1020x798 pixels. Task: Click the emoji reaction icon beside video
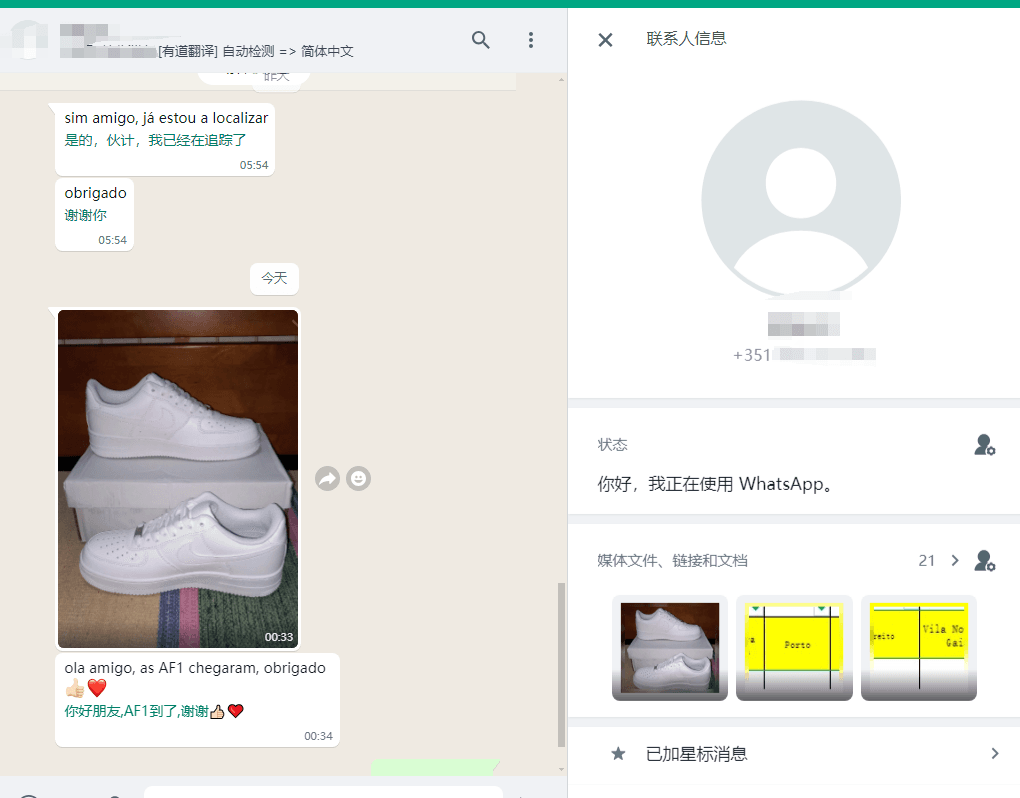point(358,479)
